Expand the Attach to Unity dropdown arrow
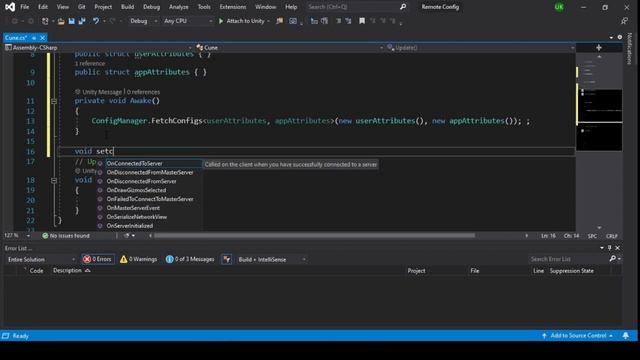The image size is (640, 360). pyautogui.click(x=268, y=21)
